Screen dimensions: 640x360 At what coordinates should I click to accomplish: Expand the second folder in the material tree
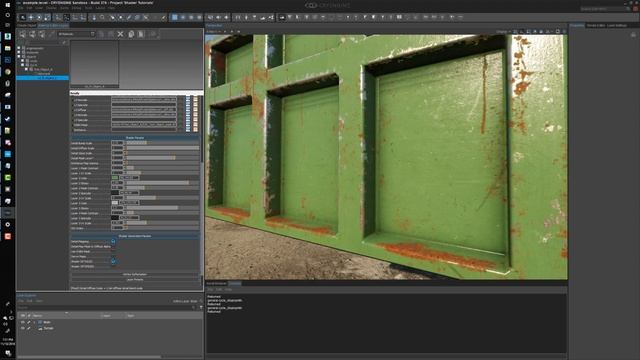coord(19,52)
